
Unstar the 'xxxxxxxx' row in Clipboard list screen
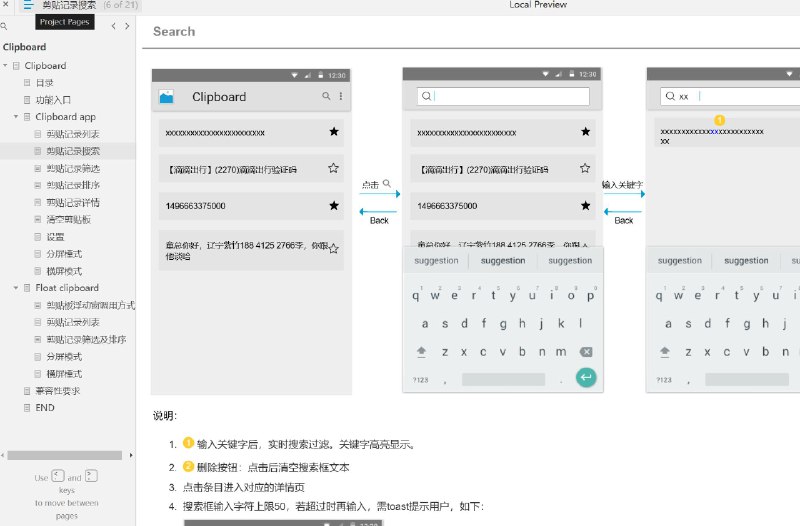click(334, 132)
